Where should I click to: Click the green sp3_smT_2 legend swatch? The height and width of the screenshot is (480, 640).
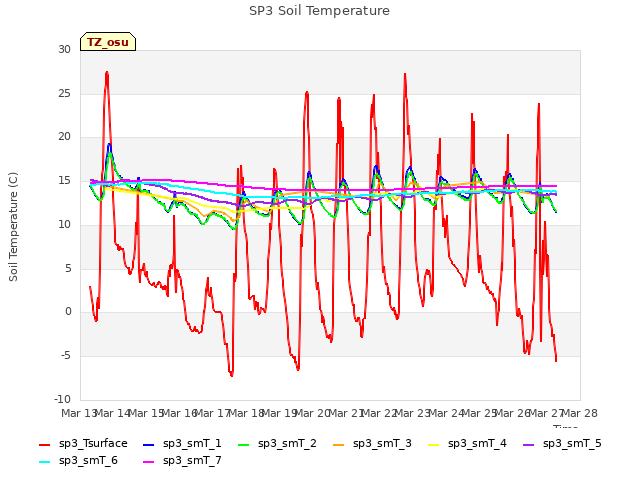click(243, 445)
